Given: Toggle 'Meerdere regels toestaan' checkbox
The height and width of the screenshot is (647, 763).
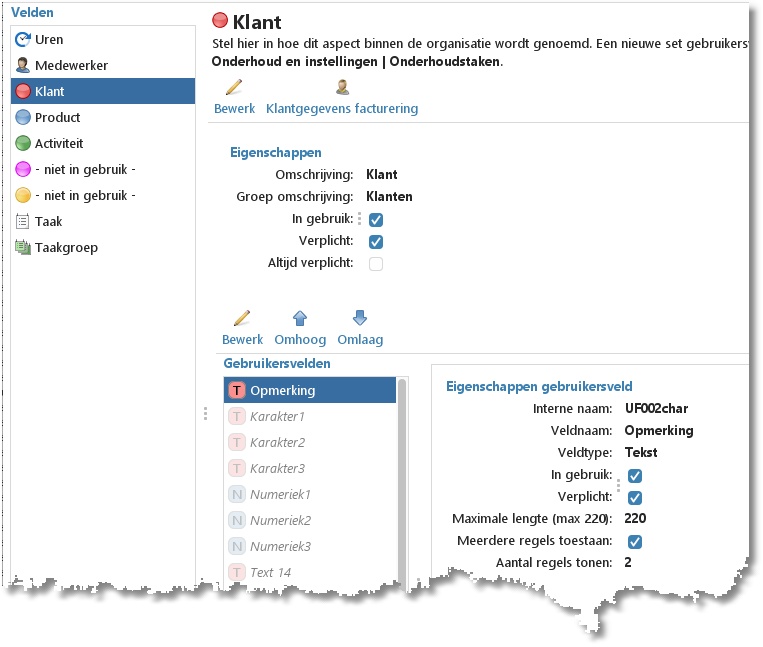Looking at the screenshot, I should click(x=635, y=541).
